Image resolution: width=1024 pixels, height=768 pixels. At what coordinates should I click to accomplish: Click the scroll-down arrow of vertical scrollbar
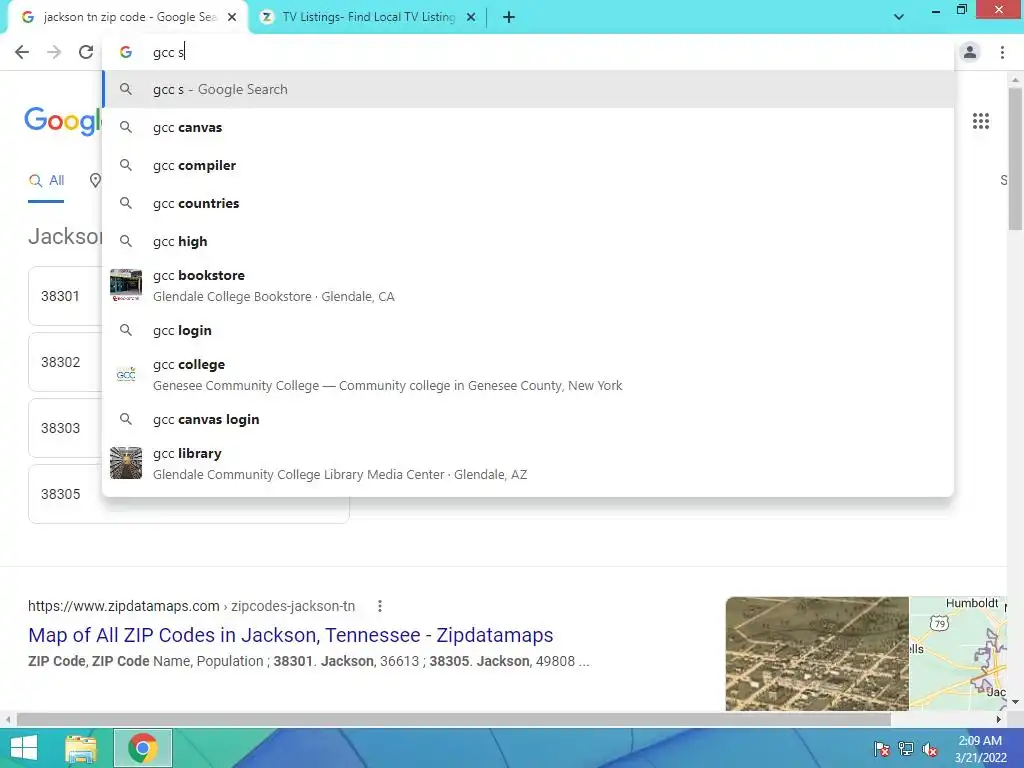click(1015, 702)
